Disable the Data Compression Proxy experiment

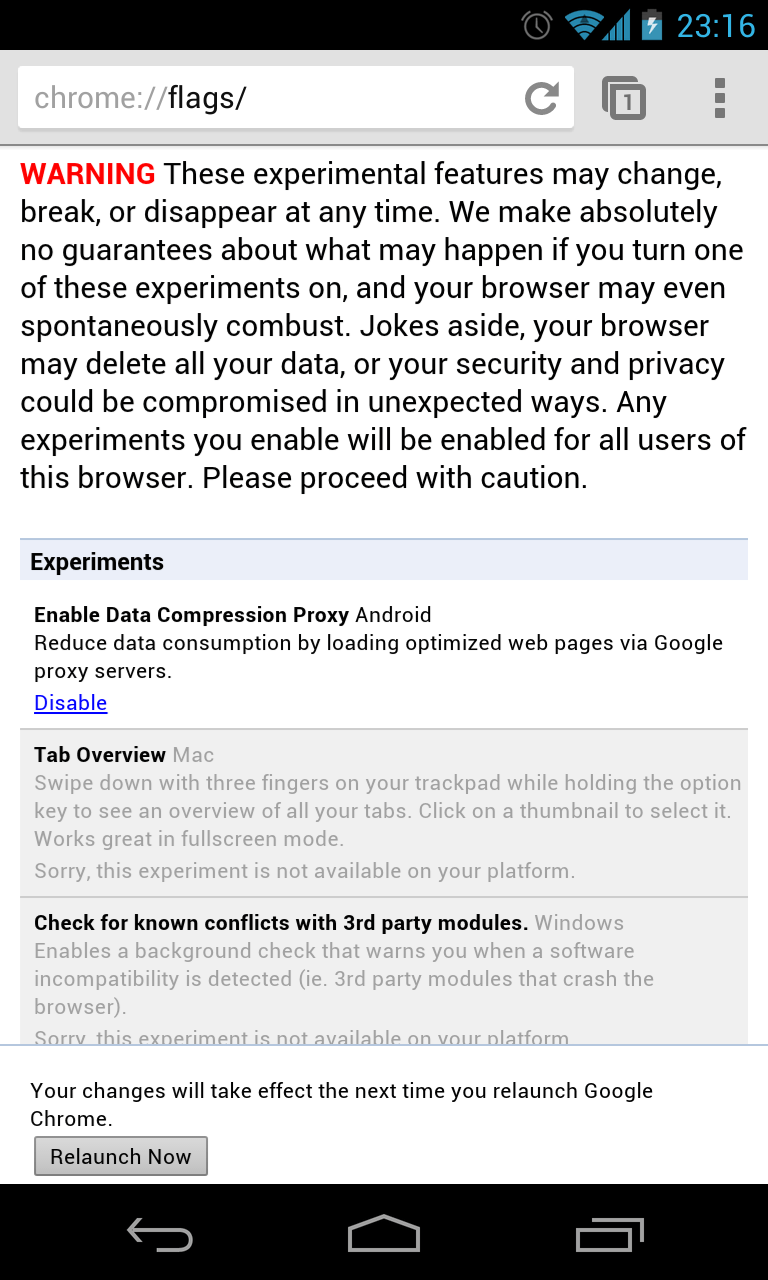70,703
